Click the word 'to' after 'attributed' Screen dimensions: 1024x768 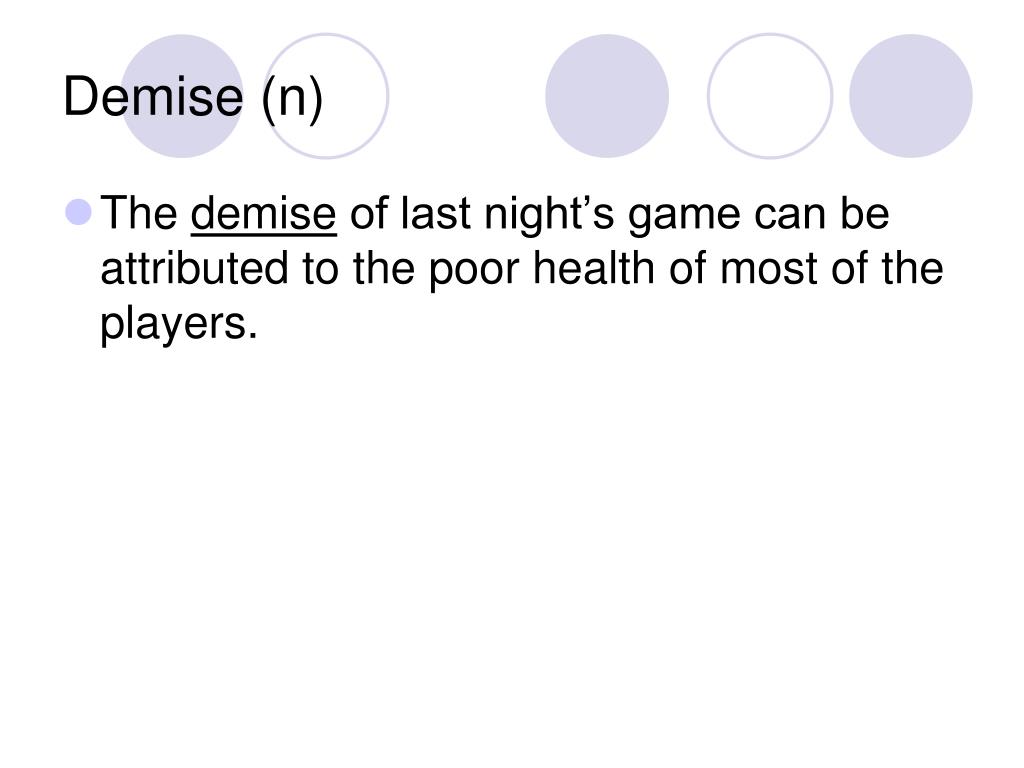[x=321, y=270]
